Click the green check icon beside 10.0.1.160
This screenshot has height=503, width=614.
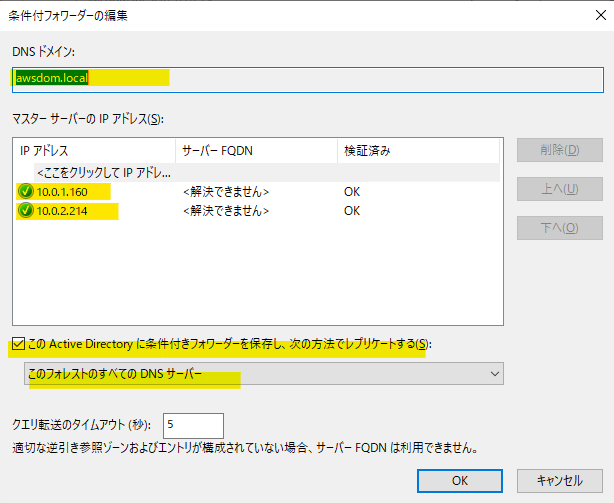(25, 192)
